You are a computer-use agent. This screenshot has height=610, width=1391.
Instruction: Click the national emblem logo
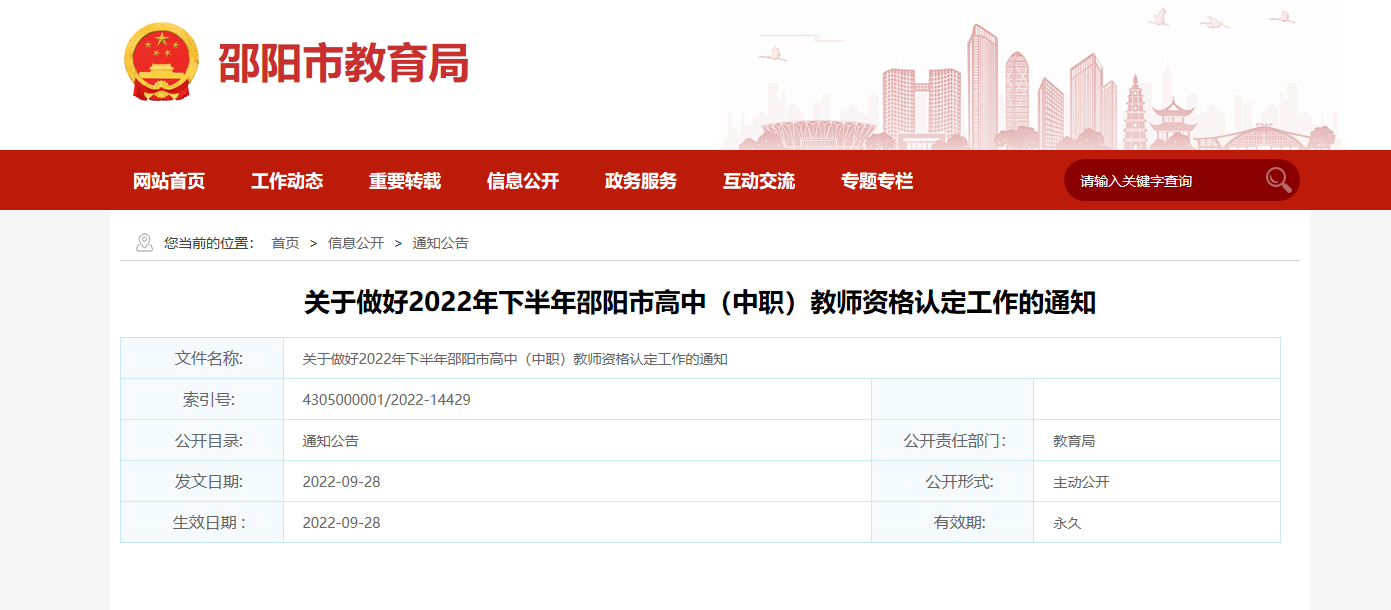[x=161, y=62]
